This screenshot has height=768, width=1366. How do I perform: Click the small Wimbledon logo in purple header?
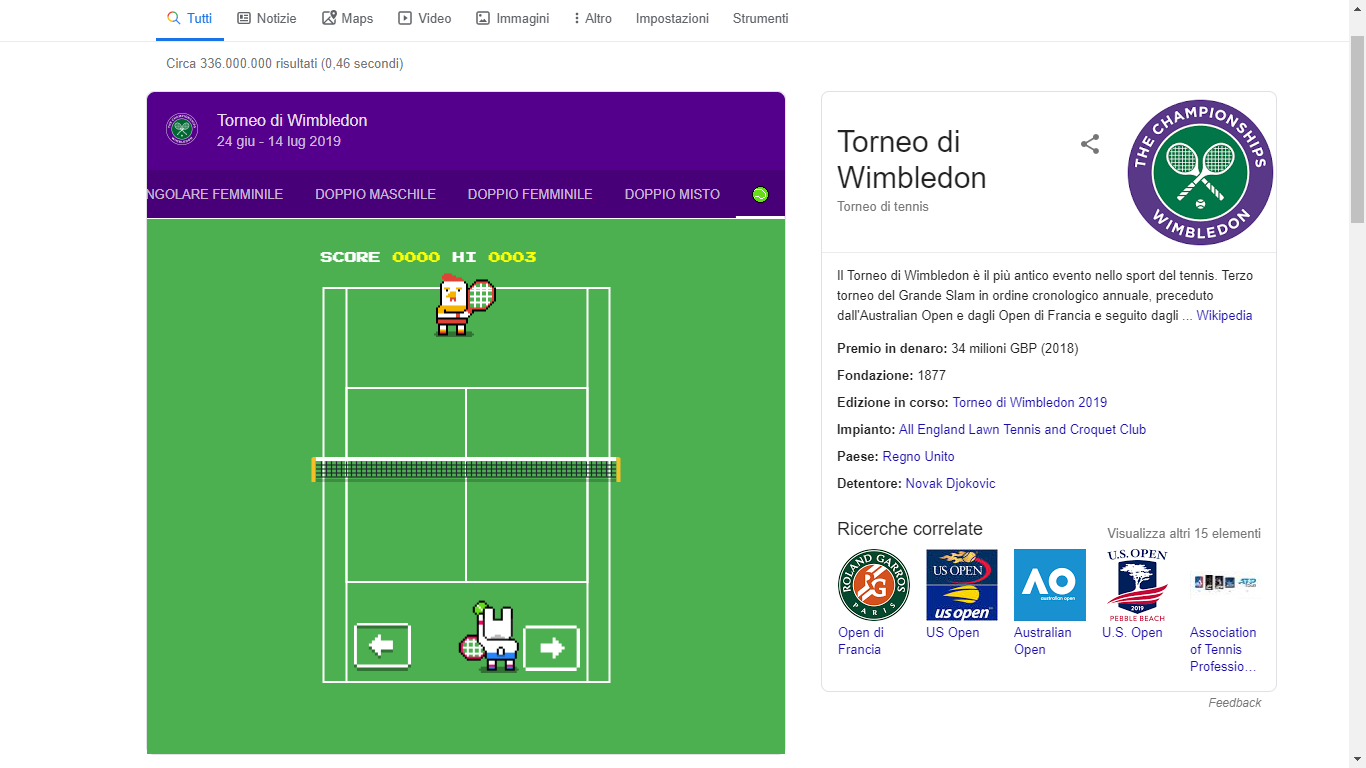182,130
